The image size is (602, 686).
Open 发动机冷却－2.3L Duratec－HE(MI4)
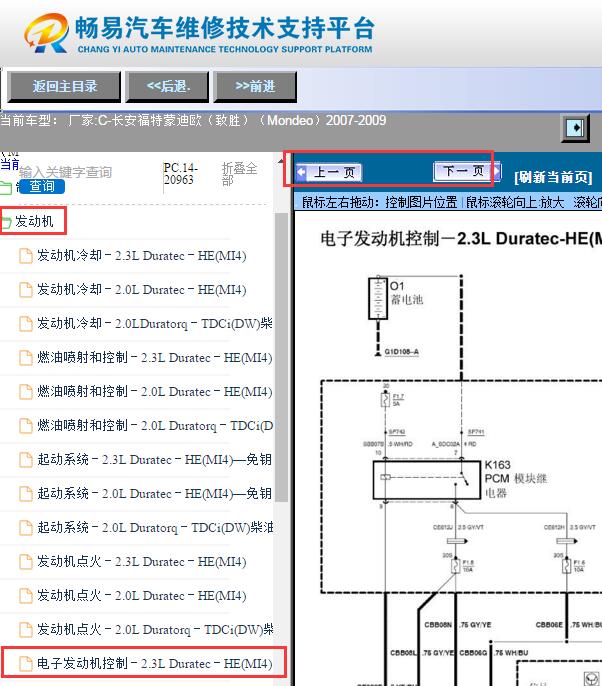click(x=141, y=256)
